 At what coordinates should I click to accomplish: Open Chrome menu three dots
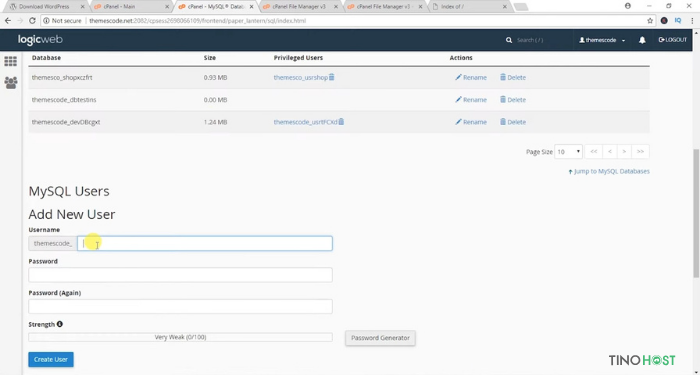pyautogui.click(x=692, y=21)
